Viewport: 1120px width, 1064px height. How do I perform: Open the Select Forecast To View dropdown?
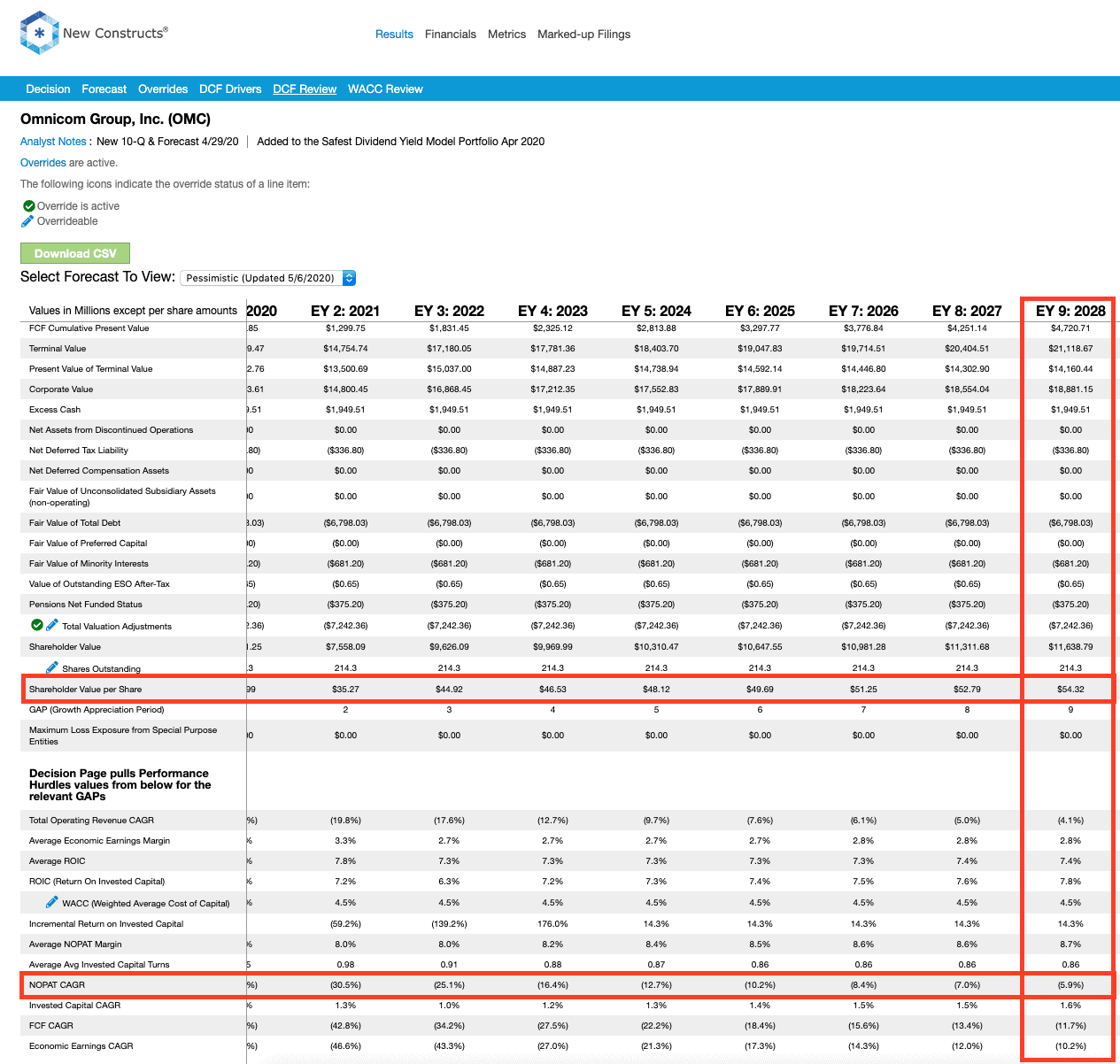(268, 278)
